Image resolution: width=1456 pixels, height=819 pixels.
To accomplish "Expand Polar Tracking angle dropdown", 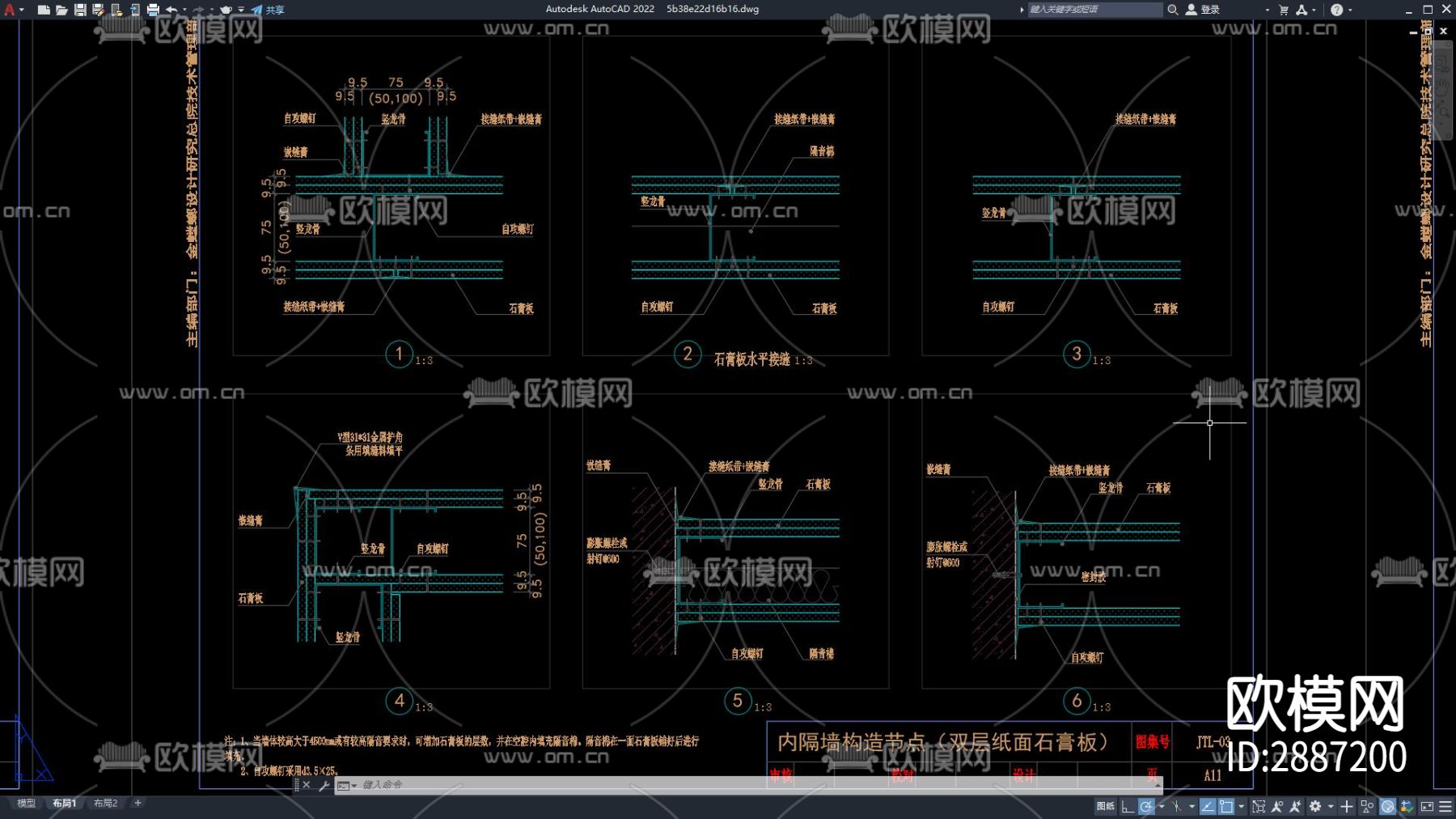I will (1162, 806).
